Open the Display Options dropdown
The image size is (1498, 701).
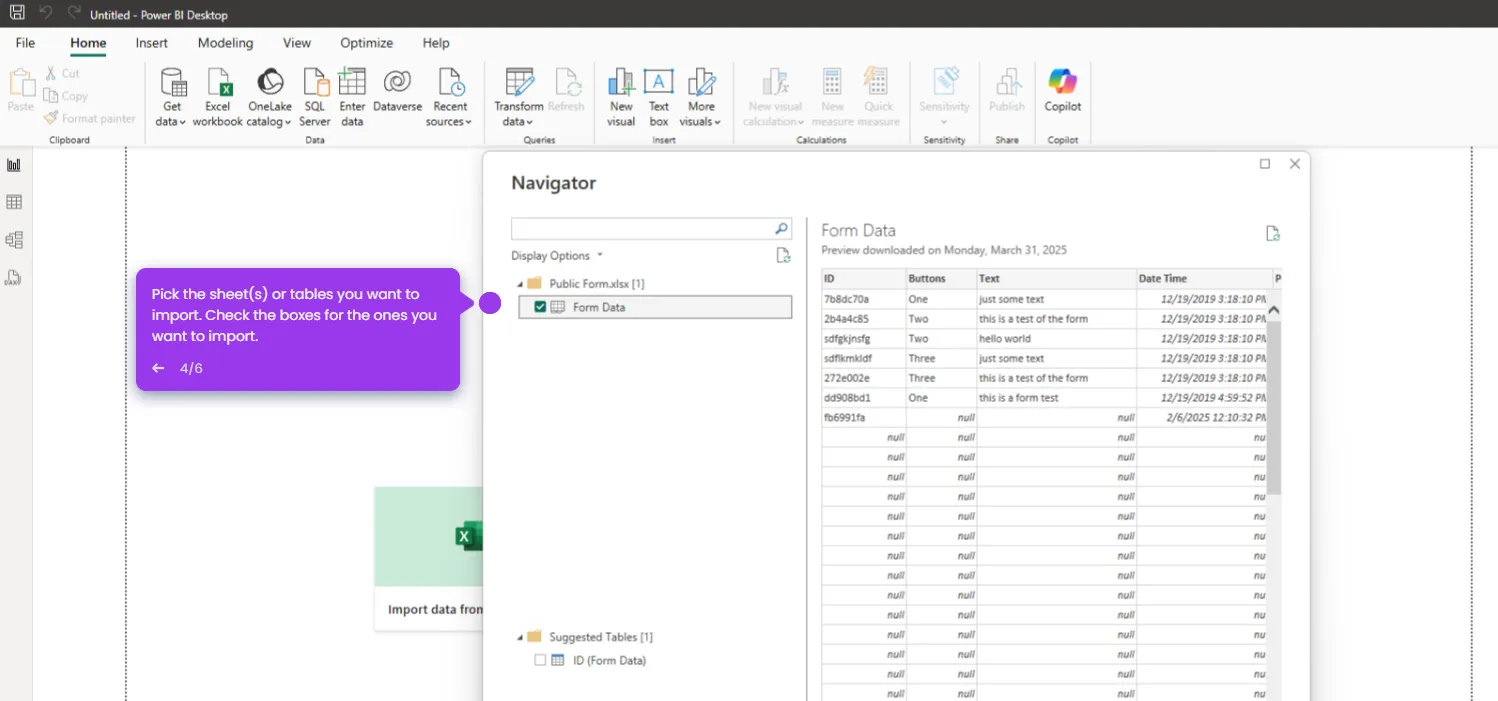557,256
